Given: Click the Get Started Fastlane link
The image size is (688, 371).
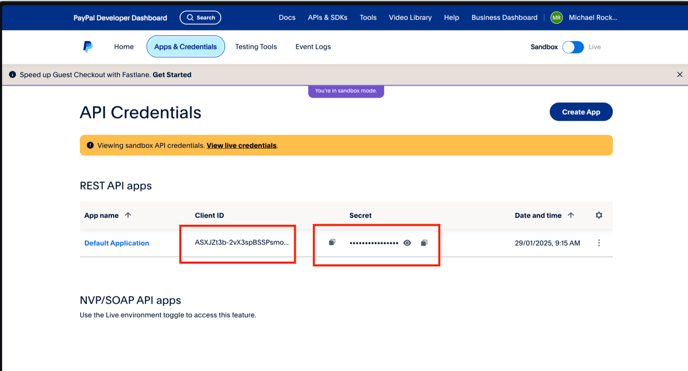Looking at the screenshot, I should (x=172, y=75).
